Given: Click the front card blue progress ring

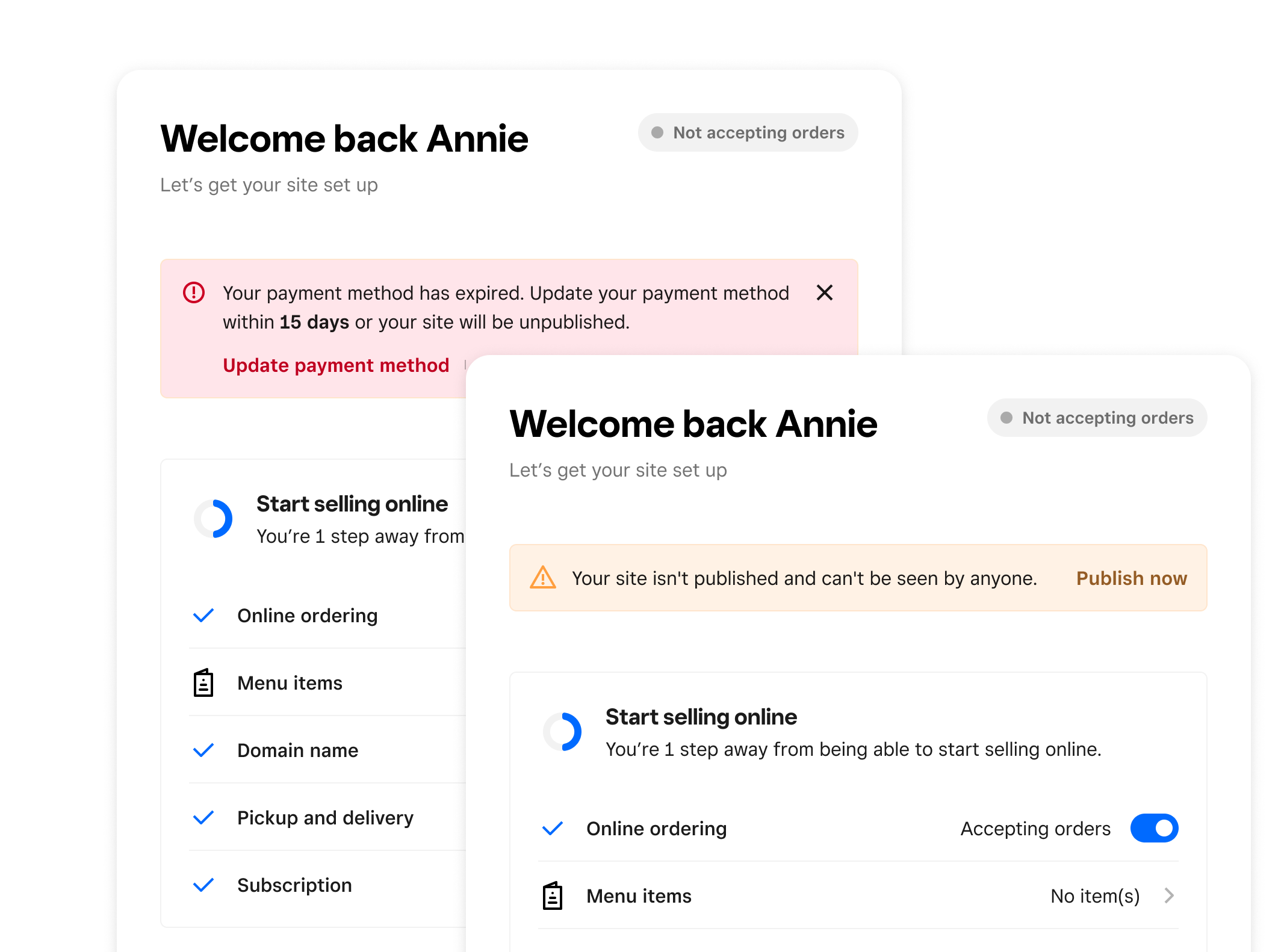Looking at the screenshot, I should click(563, 732).
